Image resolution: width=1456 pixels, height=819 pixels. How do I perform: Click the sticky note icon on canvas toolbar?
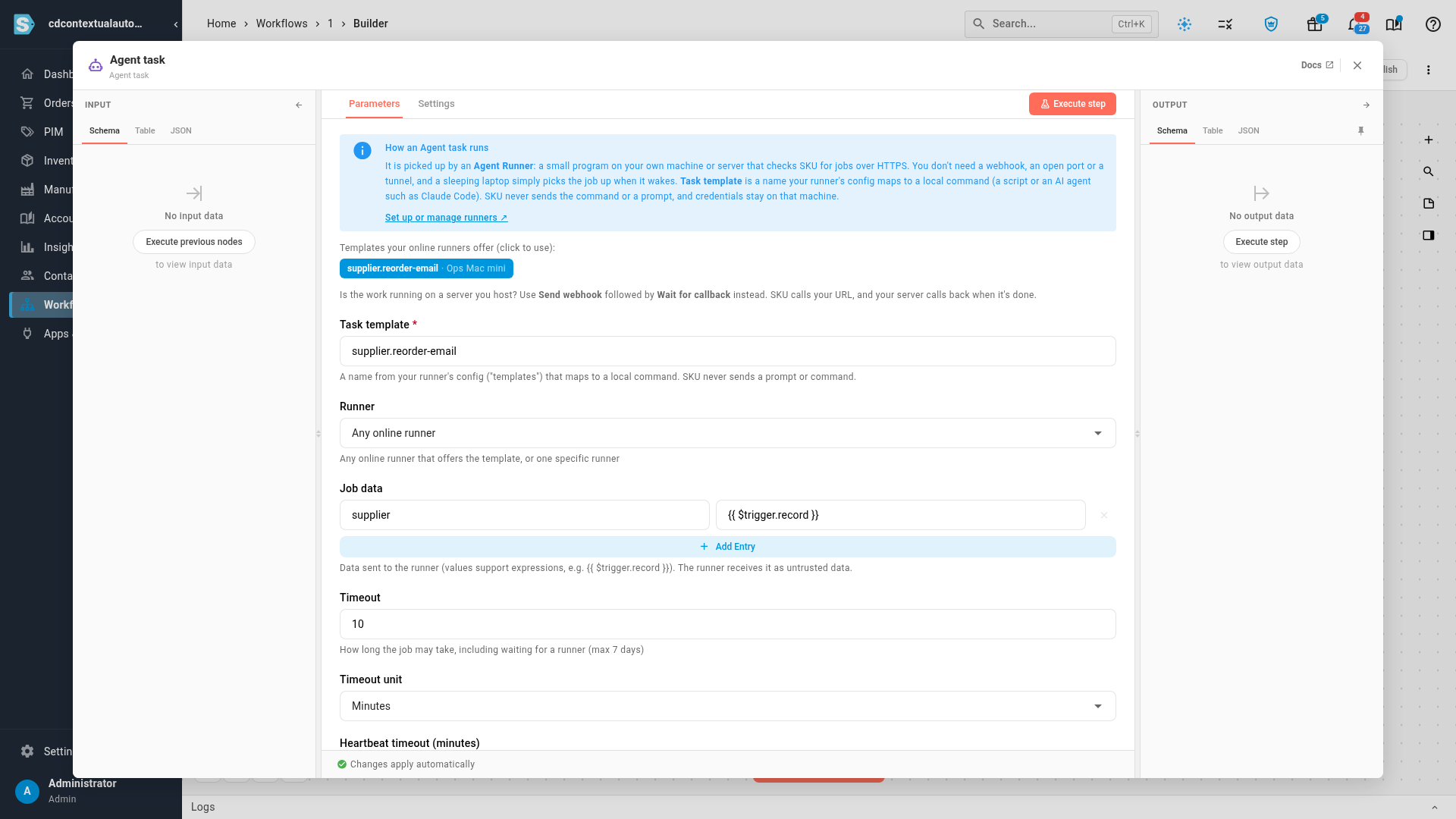[1429, 204]
